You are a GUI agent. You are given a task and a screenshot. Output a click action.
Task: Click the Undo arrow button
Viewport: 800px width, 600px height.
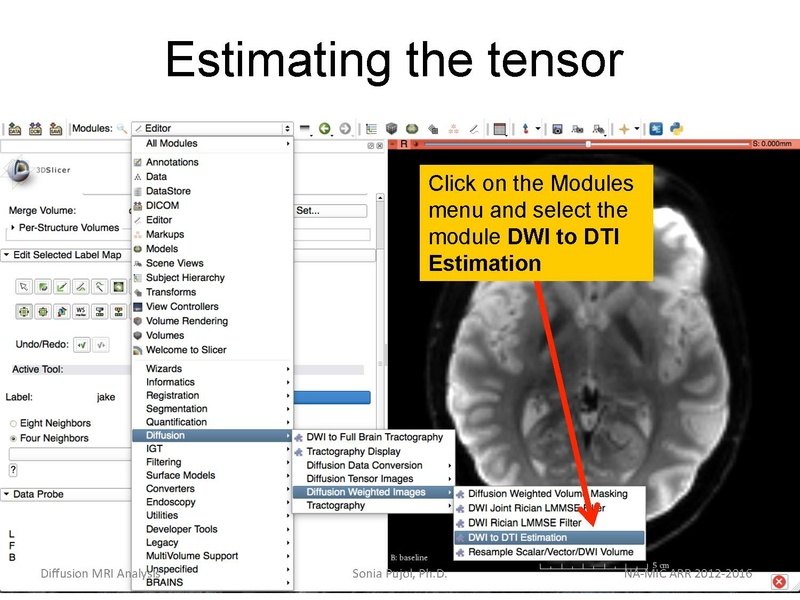pyautogui.click(x=82, y=345)
